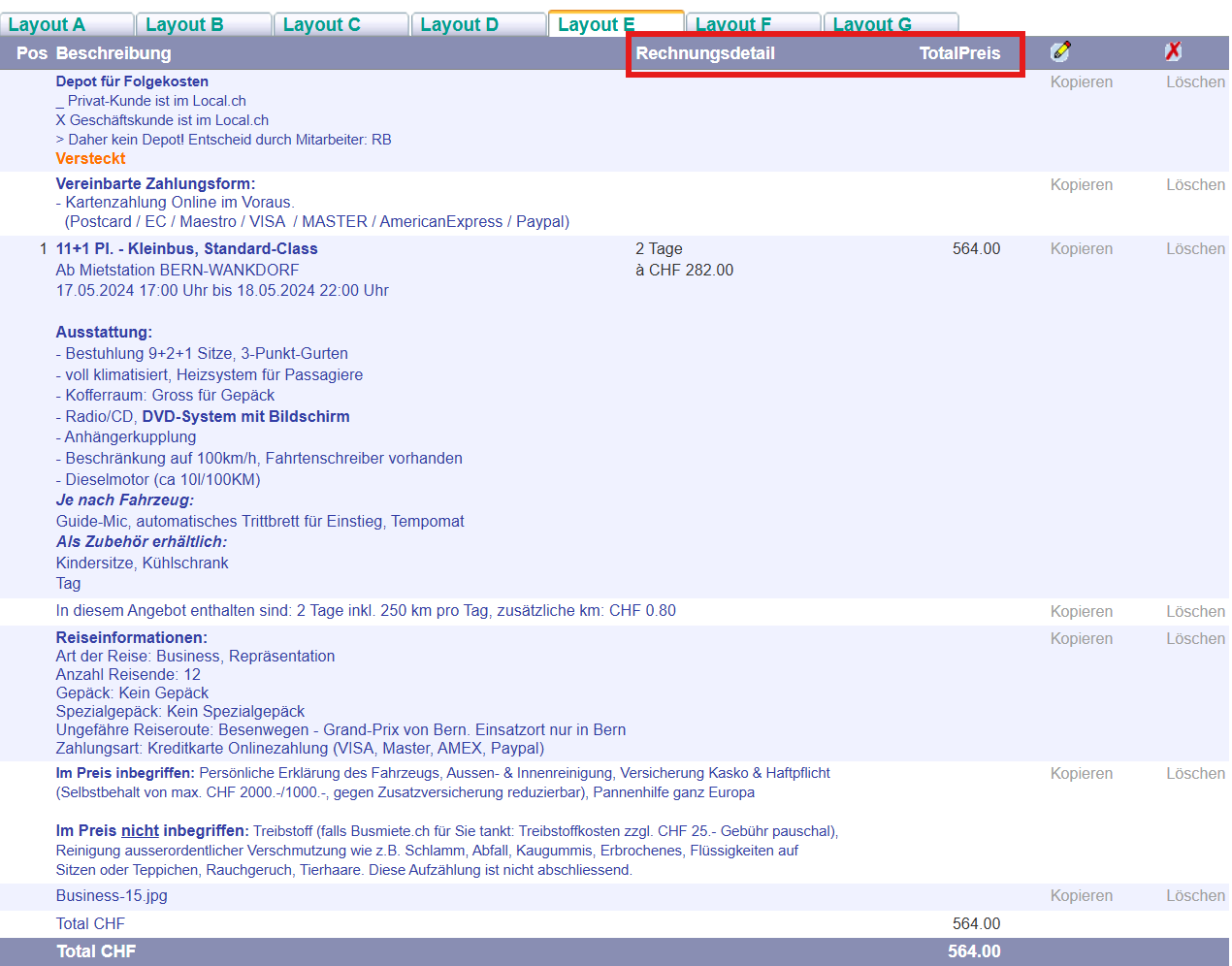Delete the Depot für Folgekosten row
Viewport: 1232px width, 966px height.
tap(1195, 82)
